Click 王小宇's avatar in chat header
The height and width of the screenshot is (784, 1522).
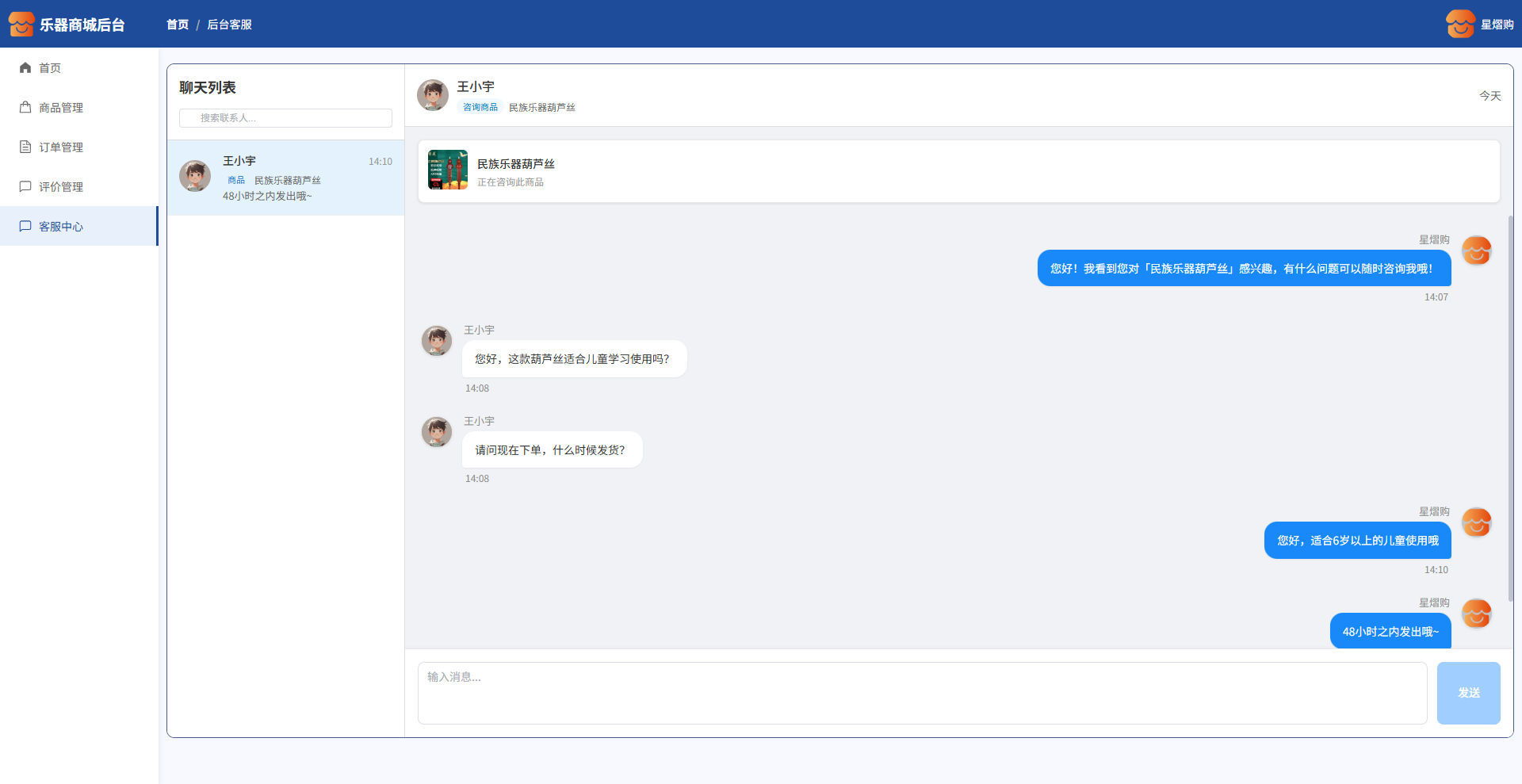[433, 95]
